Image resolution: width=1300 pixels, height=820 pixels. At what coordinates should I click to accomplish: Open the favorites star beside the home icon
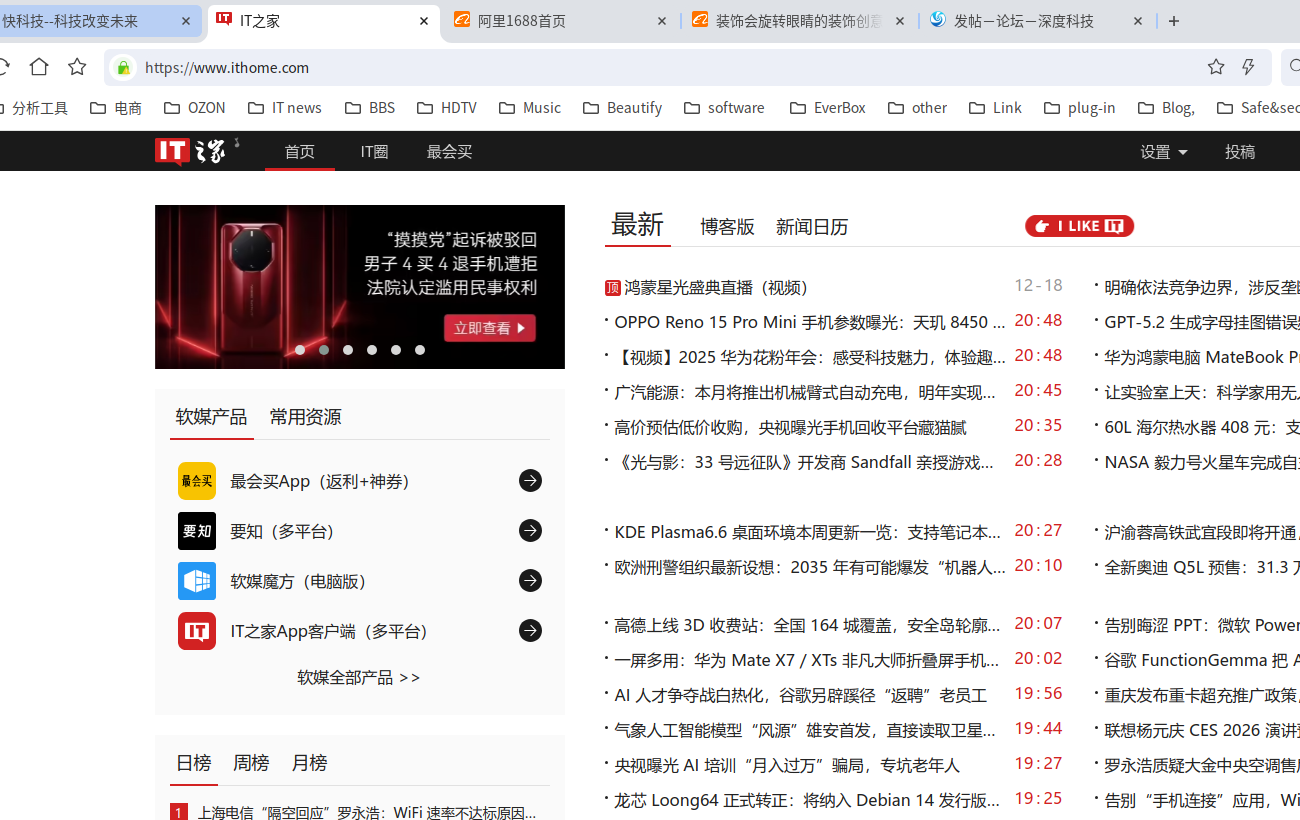[x=77, y=67]
